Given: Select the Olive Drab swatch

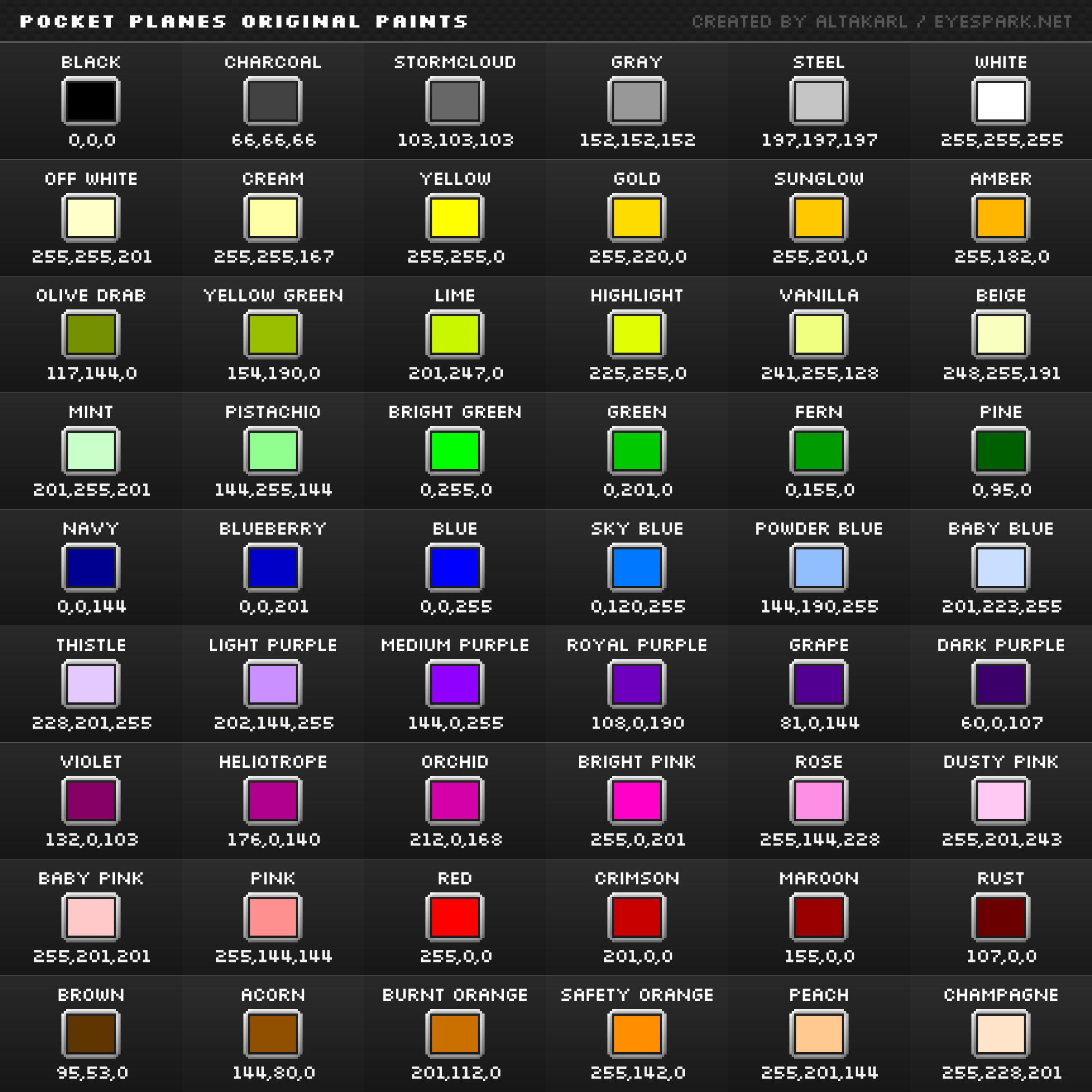Looking at the screenshot, I should click(91, 336).
